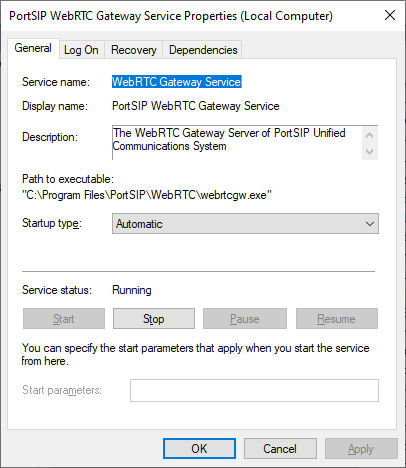The width and height of the screenshot is (406, 468).
Task: Click the Resume service button
Action: point(337,319)
